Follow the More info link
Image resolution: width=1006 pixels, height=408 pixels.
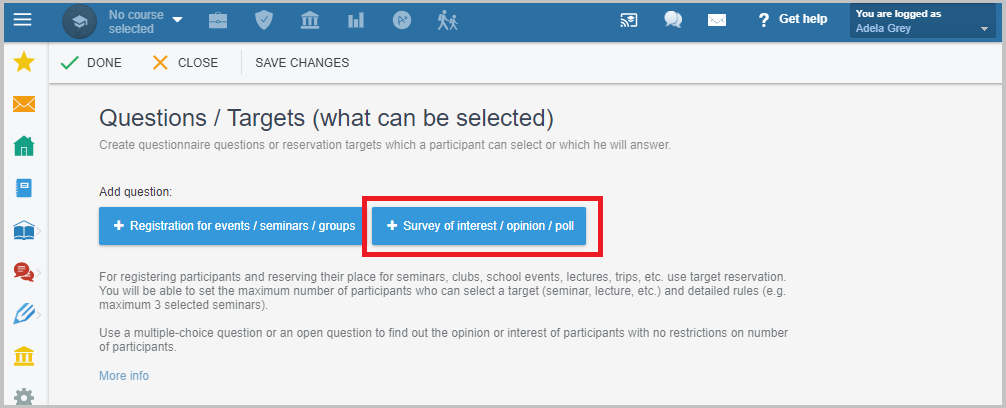tap(124, 375)
